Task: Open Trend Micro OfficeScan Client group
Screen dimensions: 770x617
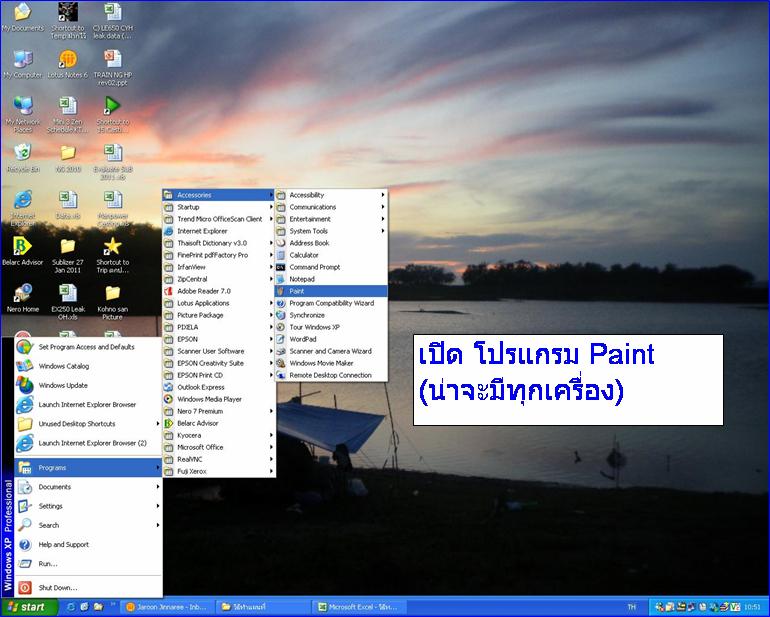Action: 219,219
